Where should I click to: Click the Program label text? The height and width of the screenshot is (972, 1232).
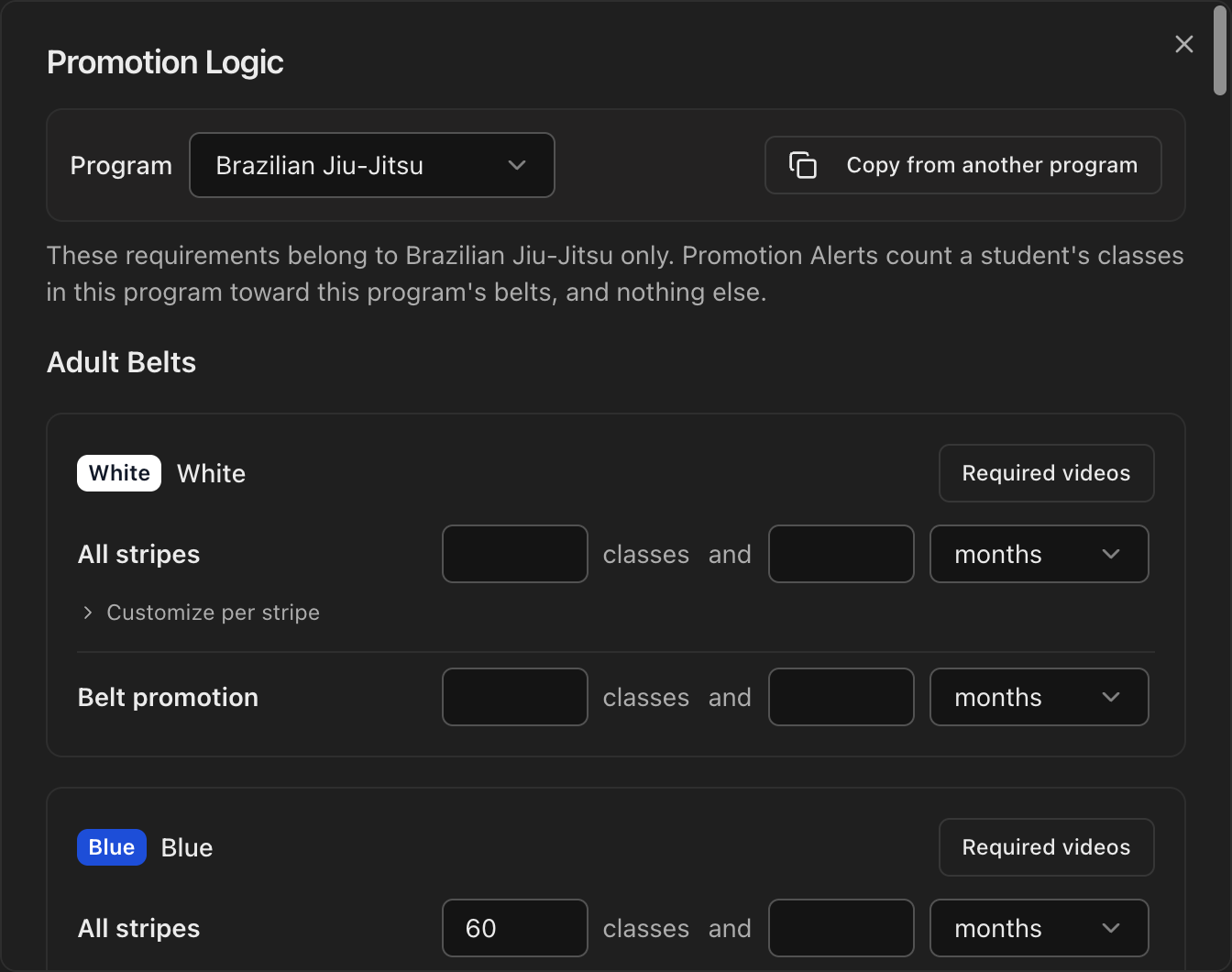(x=121, y=165)
